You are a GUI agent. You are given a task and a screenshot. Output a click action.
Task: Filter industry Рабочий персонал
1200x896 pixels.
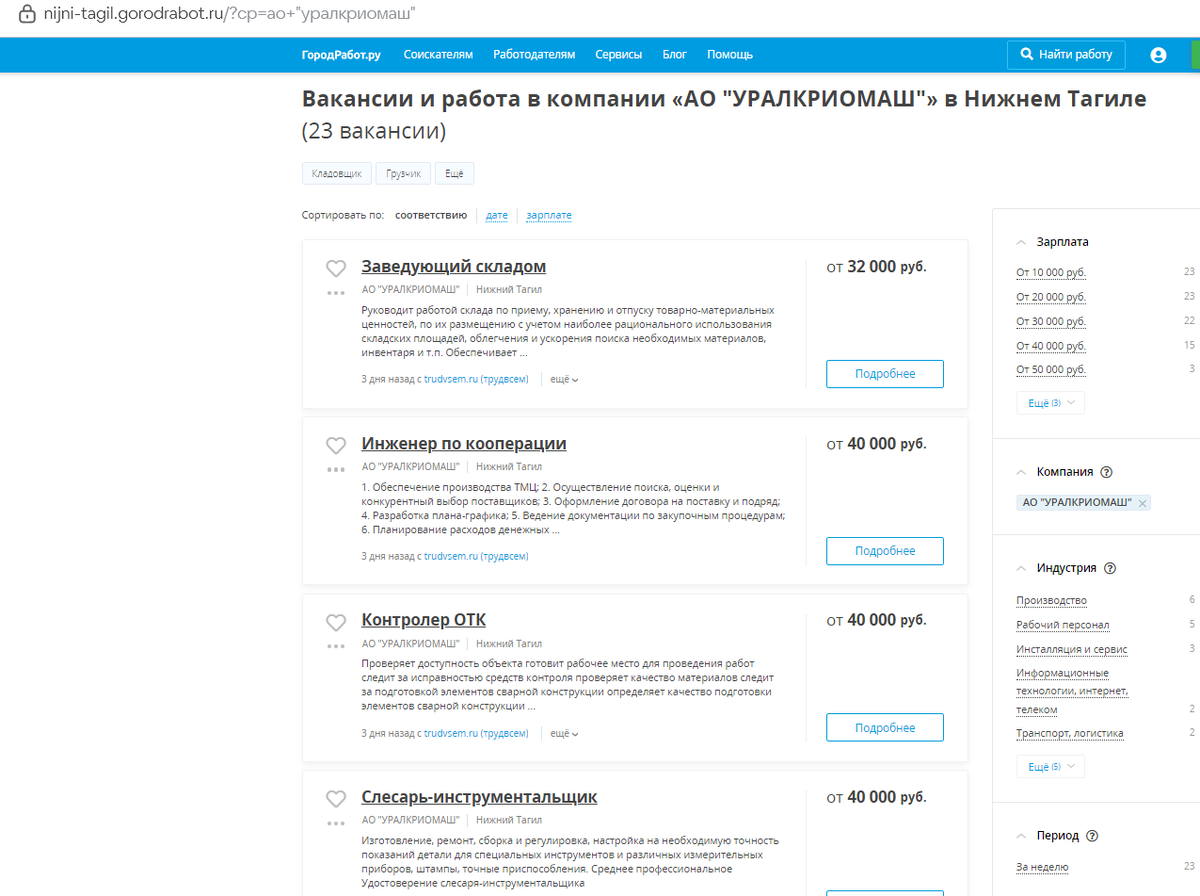click(1063, 625)
